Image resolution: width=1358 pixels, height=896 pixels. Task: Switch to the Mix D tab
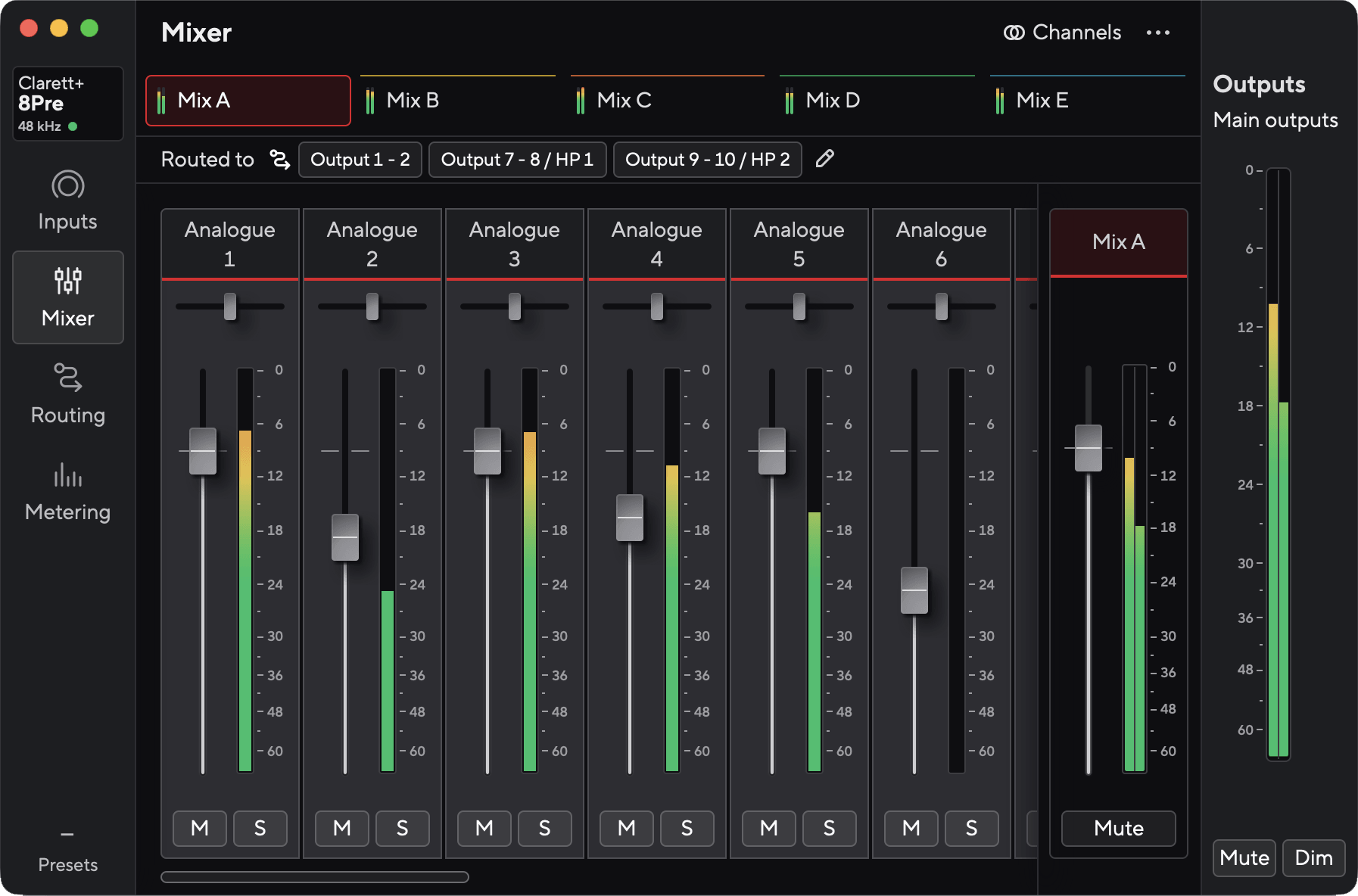(x=877, y=100)
